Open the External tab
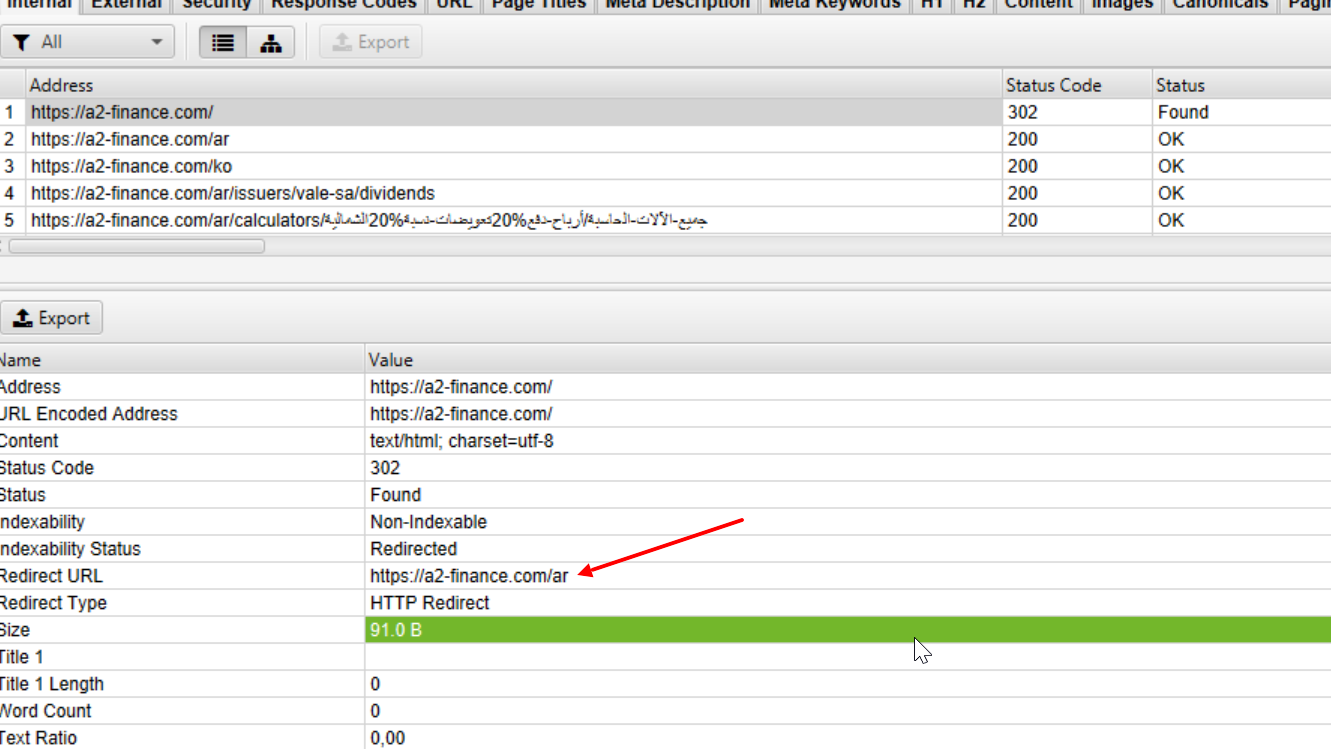The height and width of the screenshot is (749, 1331). point(126,5)
